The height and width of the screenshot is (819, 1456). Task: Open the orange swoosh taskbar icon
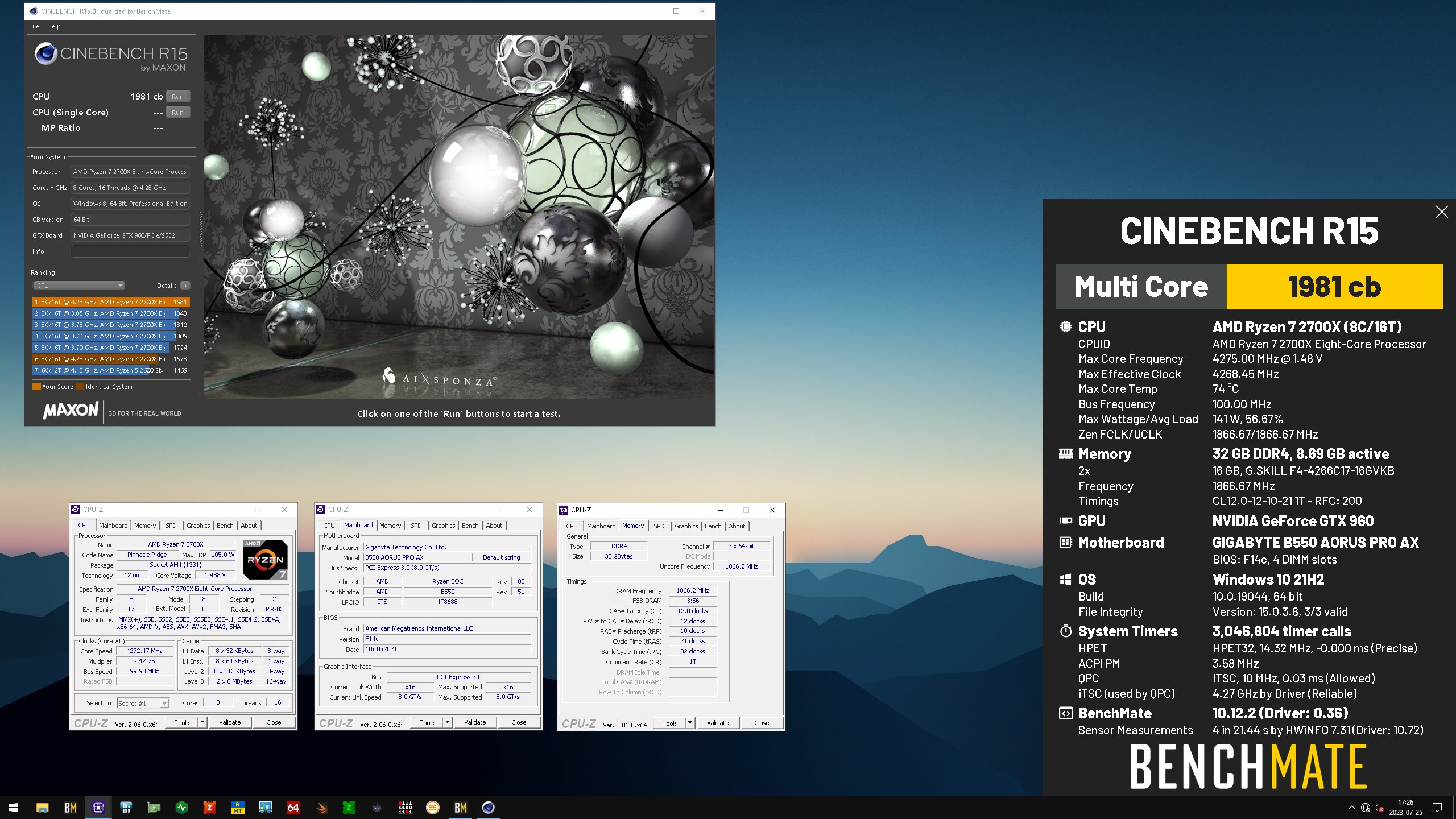coord(321,807)
